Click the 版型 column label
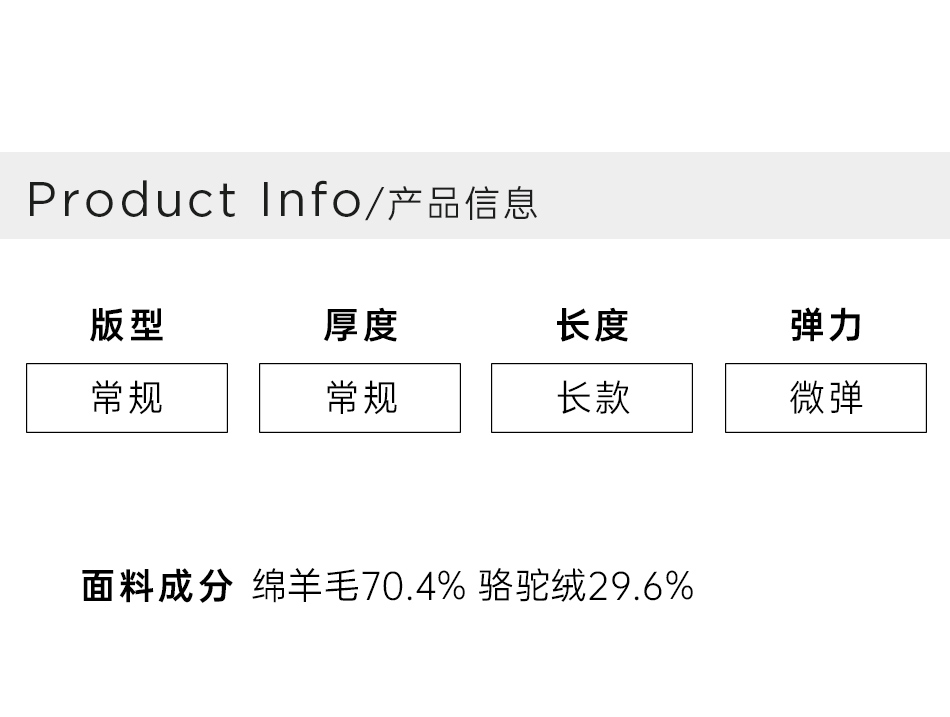Viewport: 950px width, 717px height. click(x=126, y=325)
